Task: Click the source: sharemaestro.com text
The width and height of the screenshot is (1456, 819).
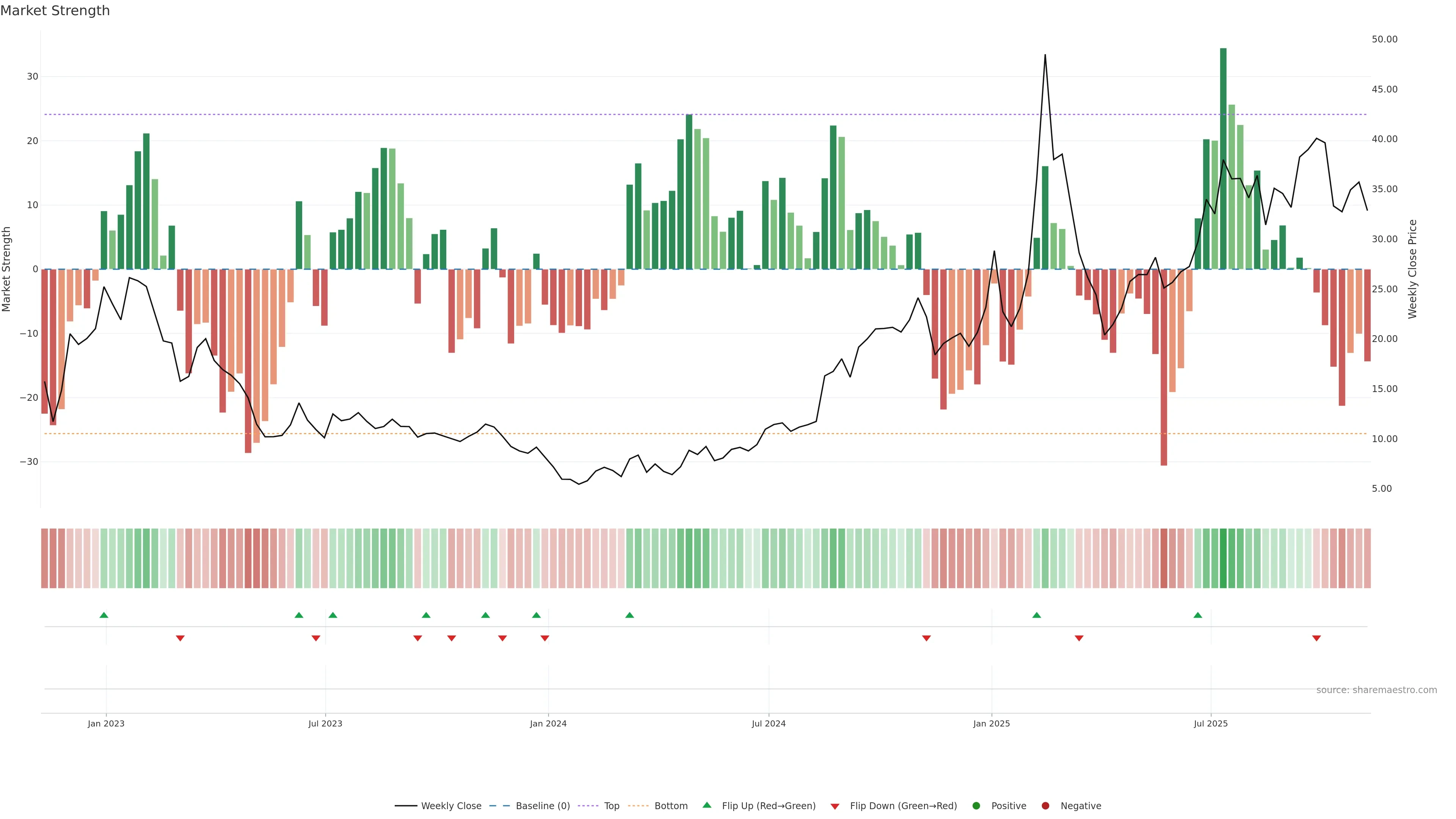Action: (1376, 690)
